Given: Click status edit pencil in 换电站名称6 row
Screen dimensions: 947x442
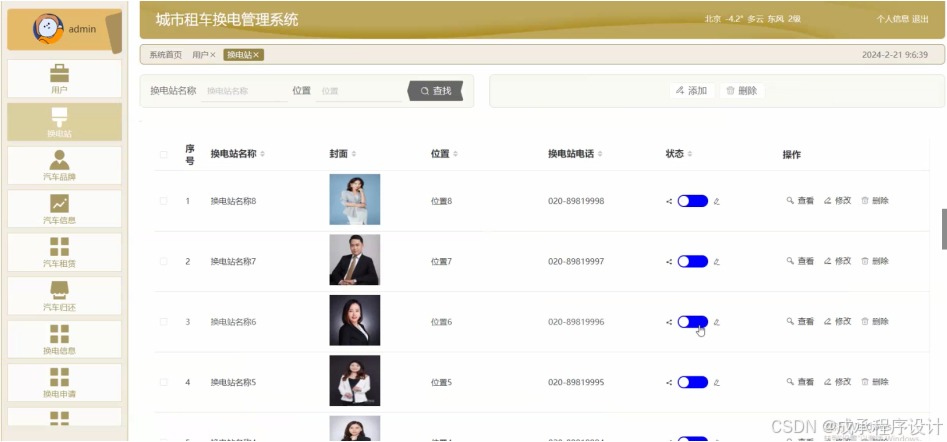Looking at the screenshot, I should 717,322.
